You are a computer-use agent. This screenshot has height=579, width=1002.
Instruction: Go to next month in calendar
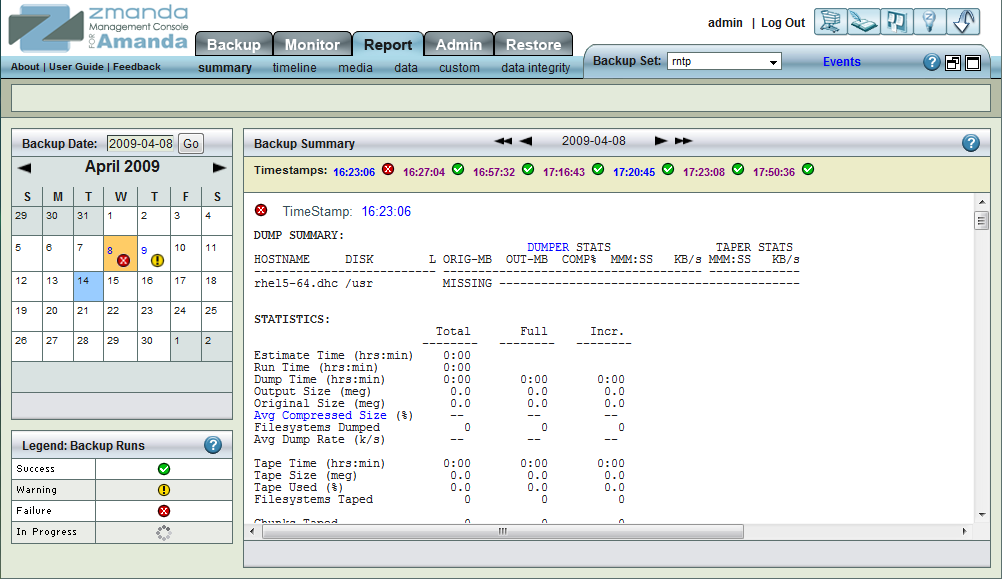pos(219,167)
